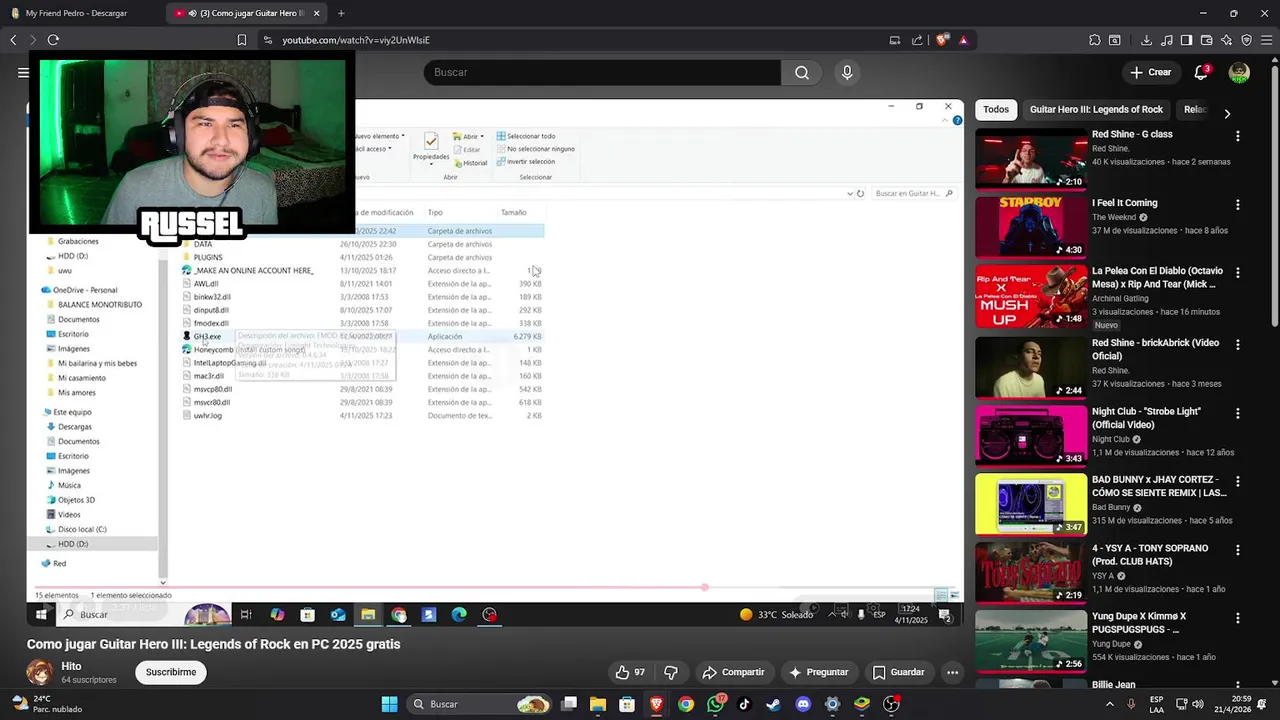Open the Leo AI sparkle icon
The width and height of the screenshot is (1280, 720).
[1226, 40]
